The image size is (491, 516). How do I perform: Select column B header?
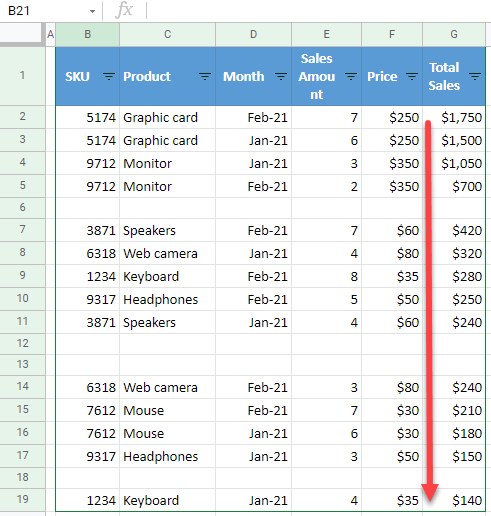(x=87, y=34)
